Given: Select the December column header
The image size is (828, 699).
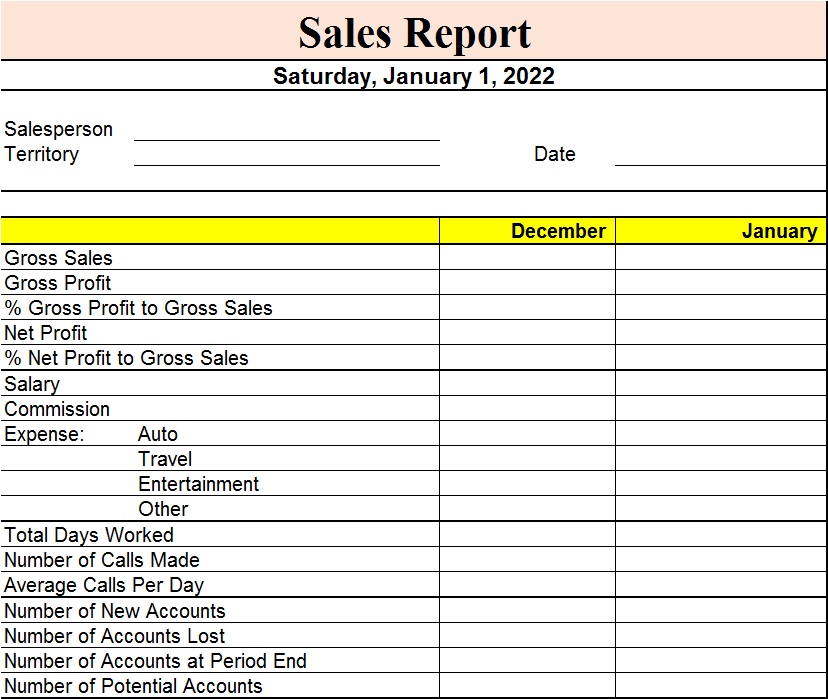Looking at the screenshot, I should tap(528, 231).
